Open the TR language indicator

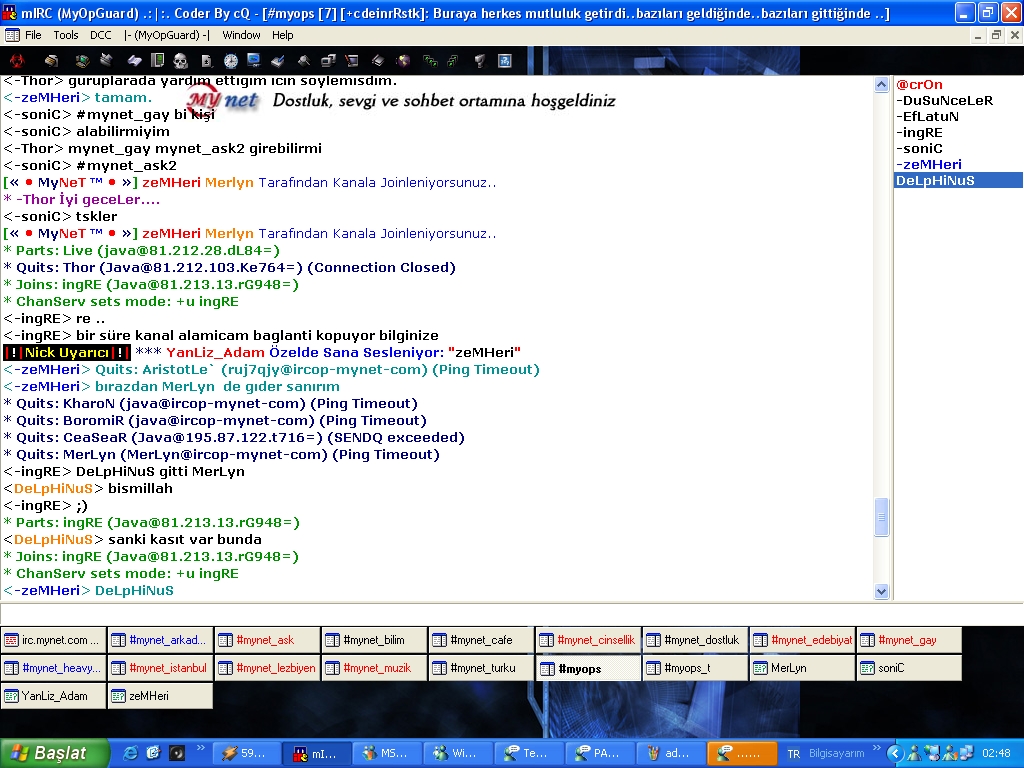[x=793, y=754]
